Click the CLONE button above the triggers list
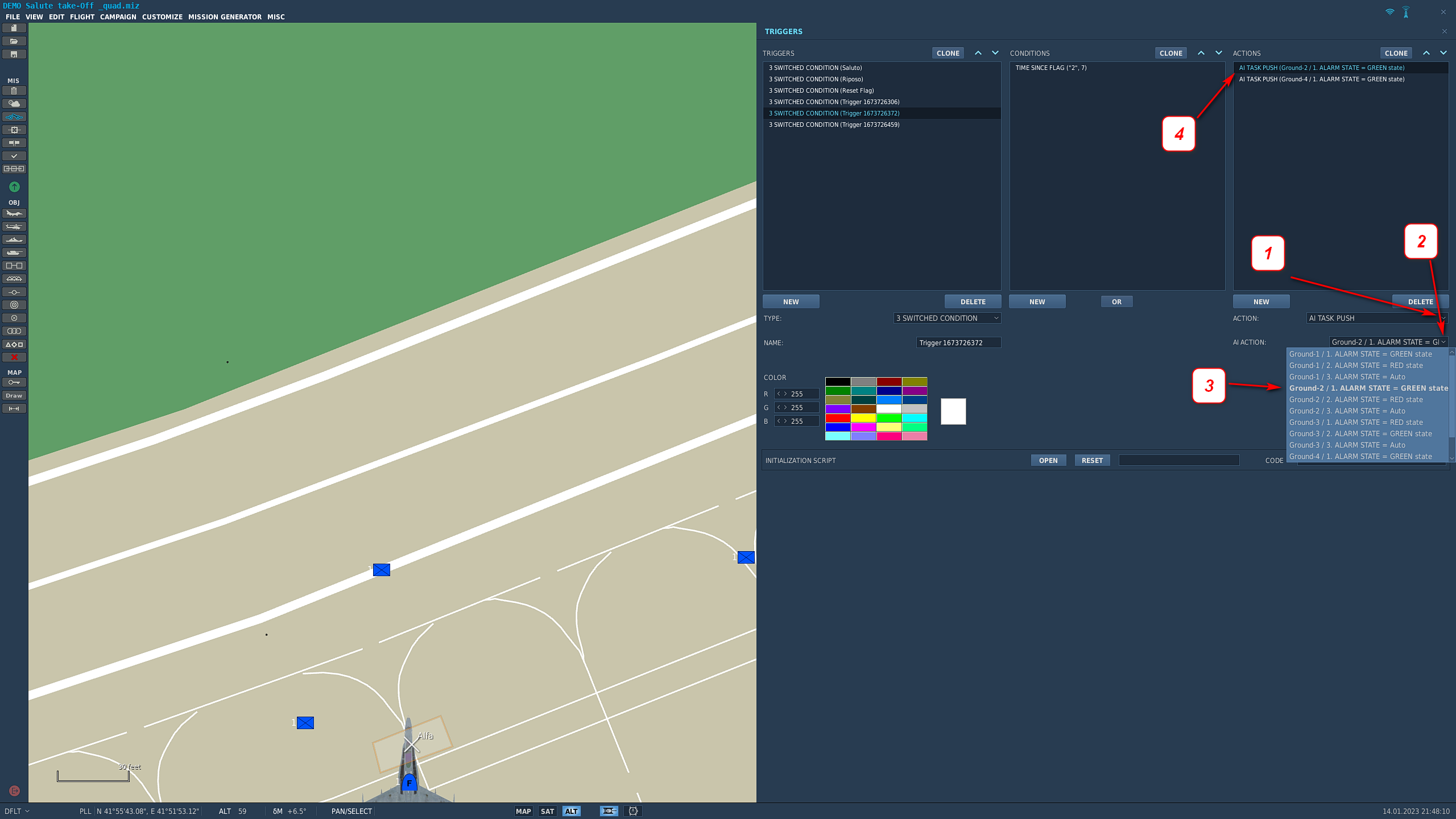 tap(948, 53)
